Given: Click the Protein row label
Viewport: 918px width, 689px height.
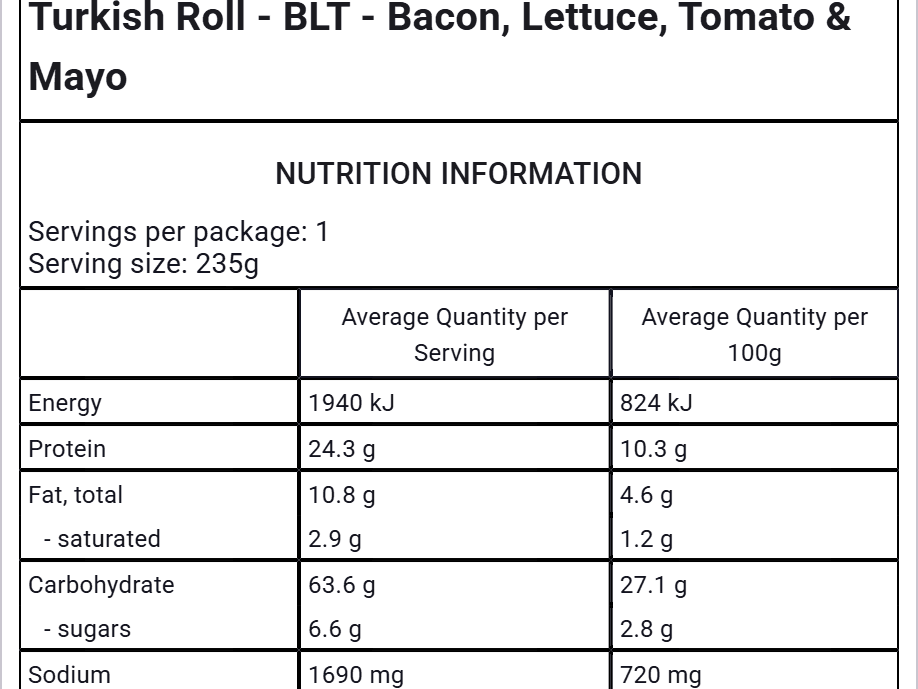Looking at the screenshot, I should pos(67,449).
